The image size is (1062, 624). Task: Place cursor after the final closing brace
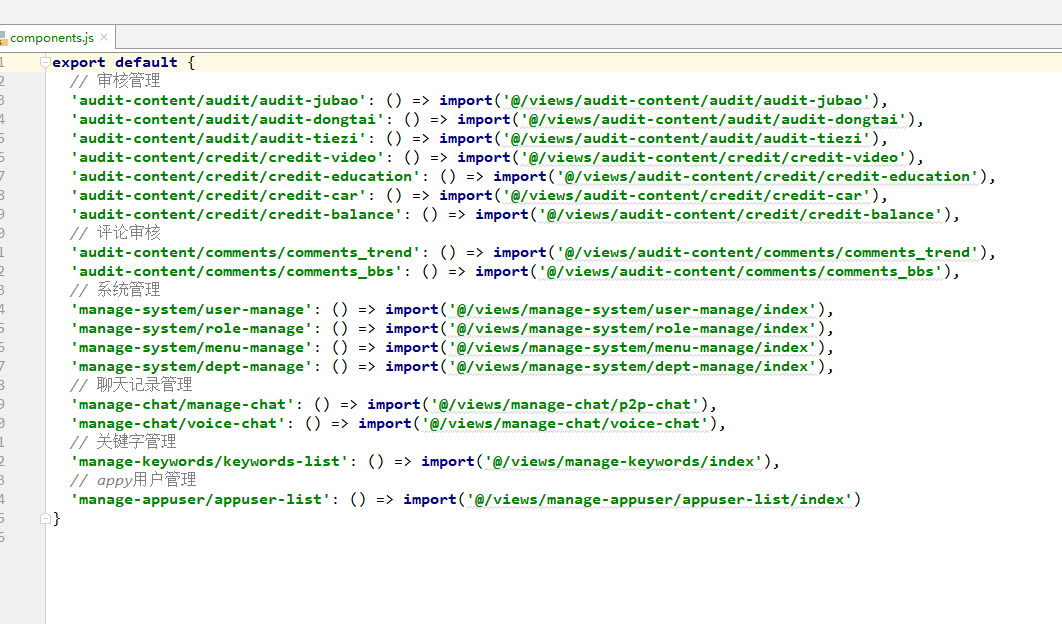click(x=62, y=518)
